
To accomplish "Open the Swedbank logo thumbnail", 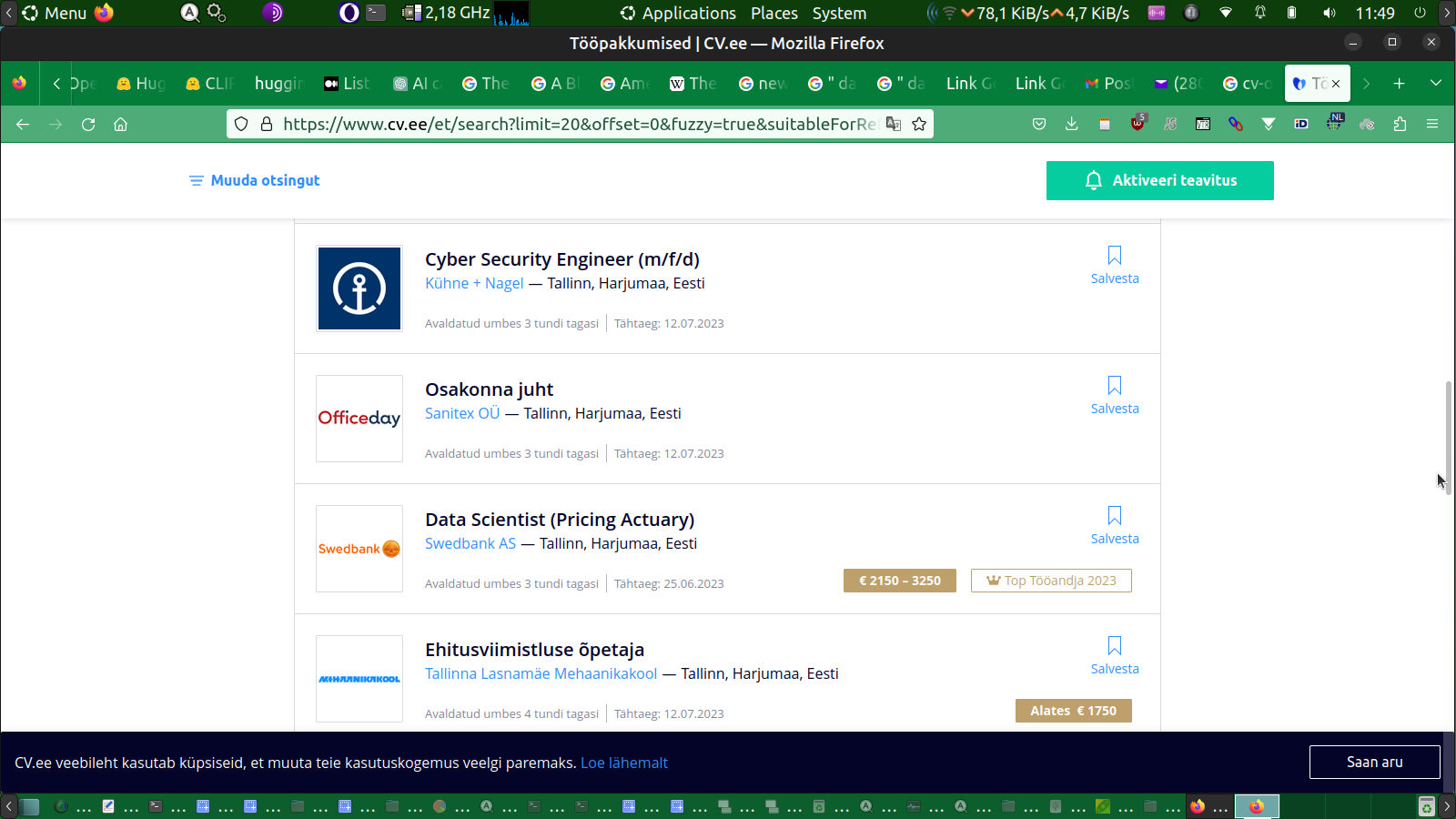I will coord(359,549).
